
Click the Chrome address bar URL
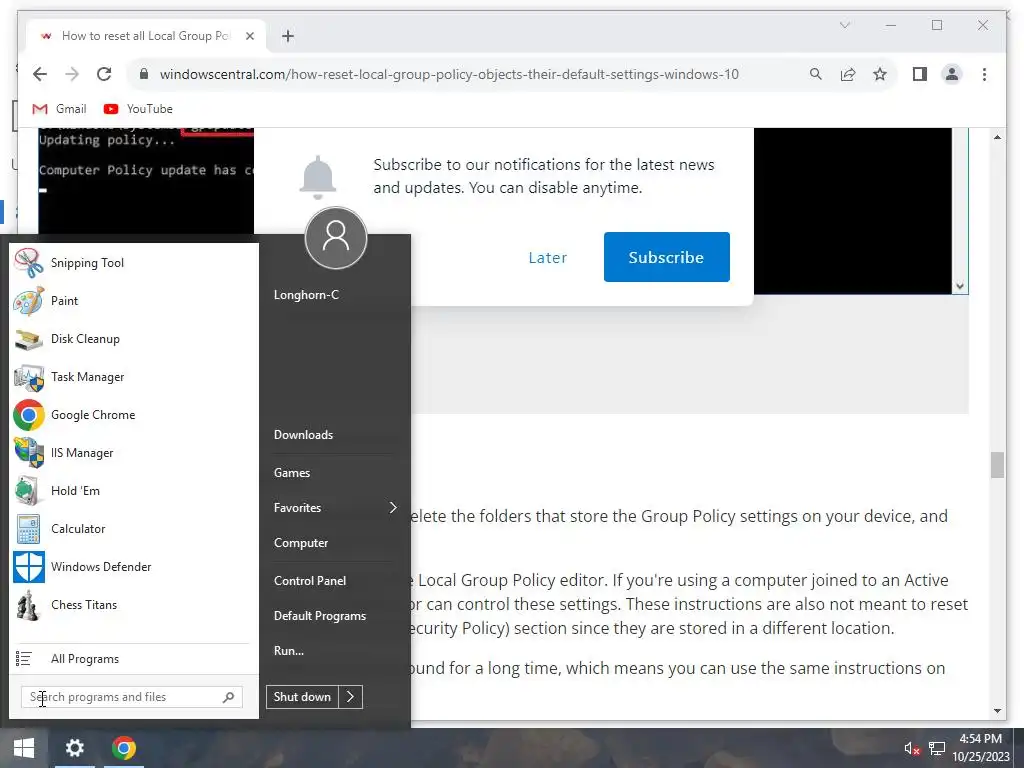449,74
